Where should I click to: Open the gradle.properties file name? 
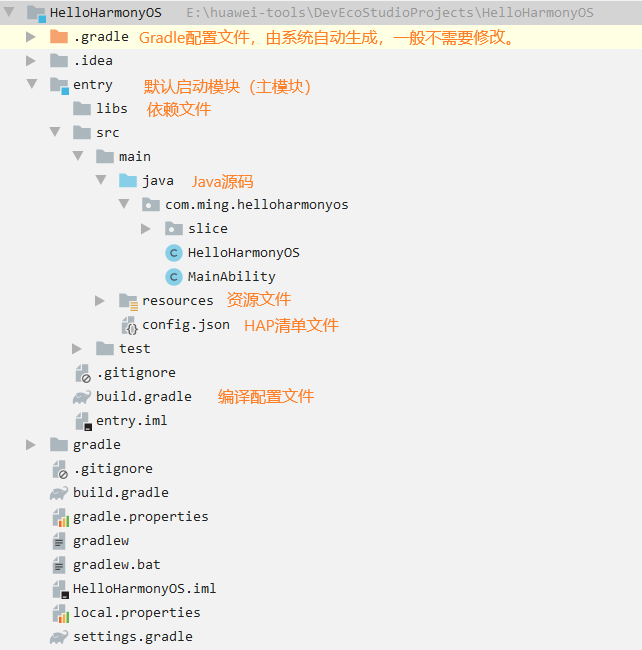click(141, 517)
